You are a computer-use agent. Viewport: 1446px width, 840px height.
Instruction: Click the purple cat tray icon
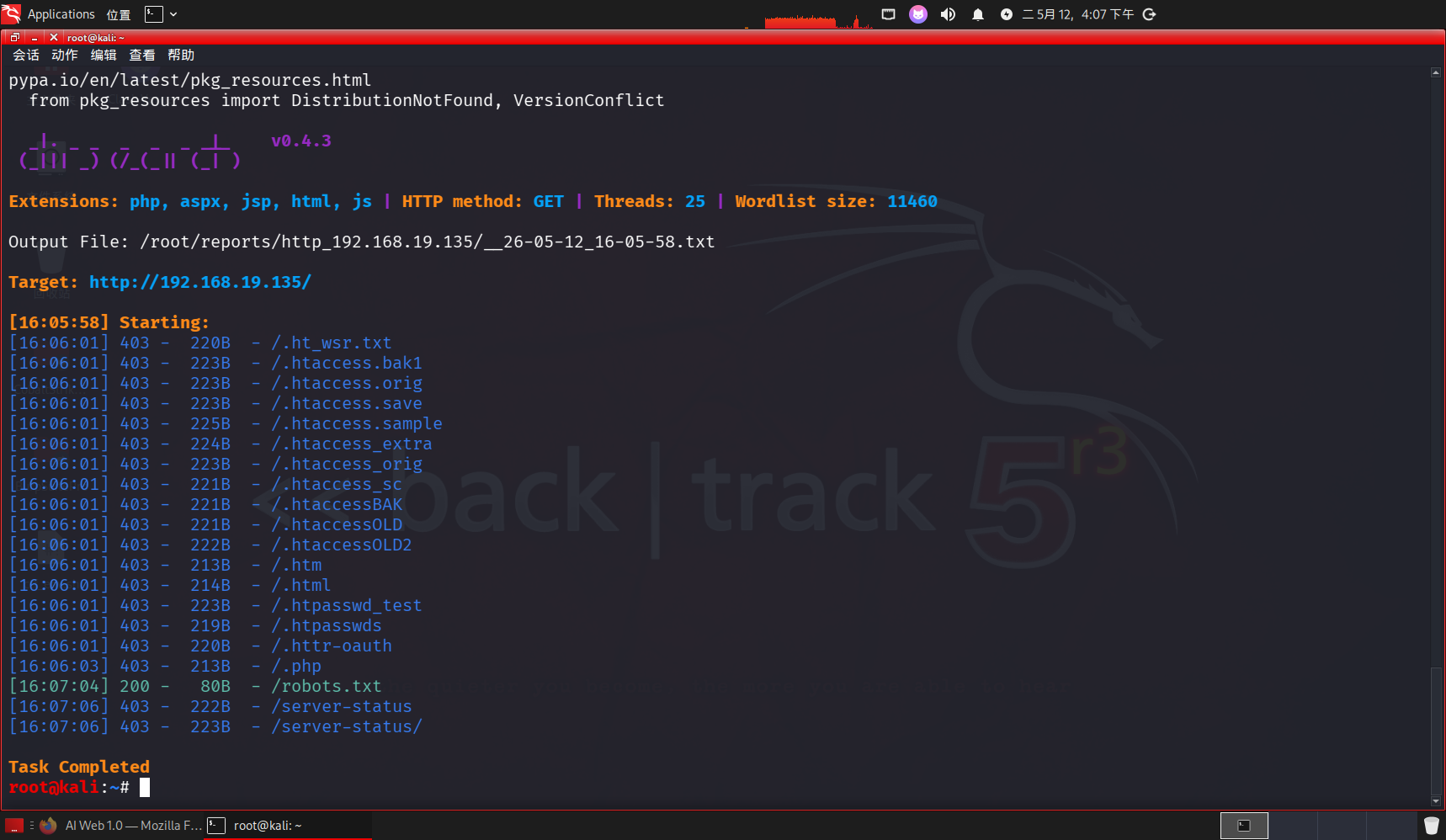point(918,14)
